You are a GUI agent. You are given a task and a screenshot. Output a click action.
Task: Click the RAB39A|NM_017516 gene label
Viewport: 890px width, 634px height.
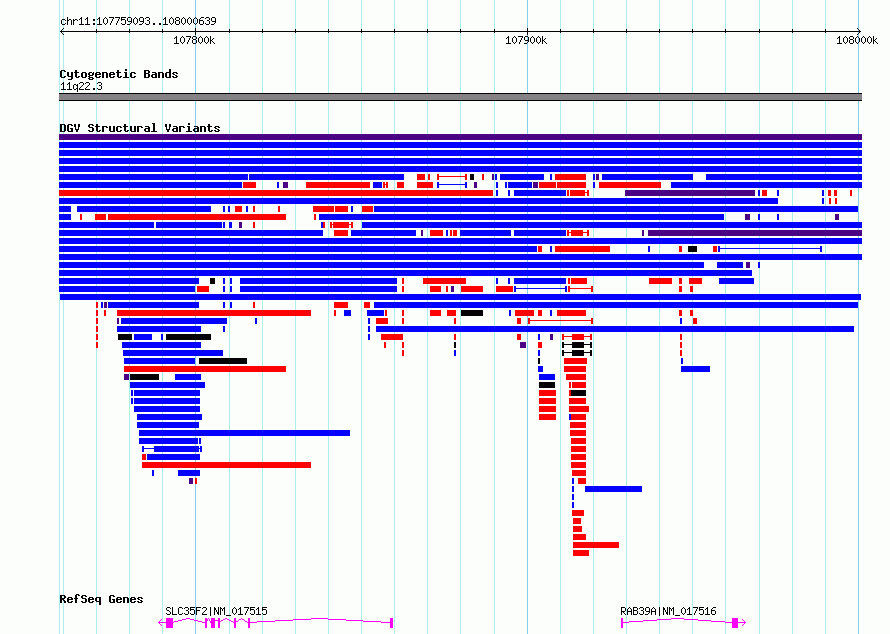(668, 611)
